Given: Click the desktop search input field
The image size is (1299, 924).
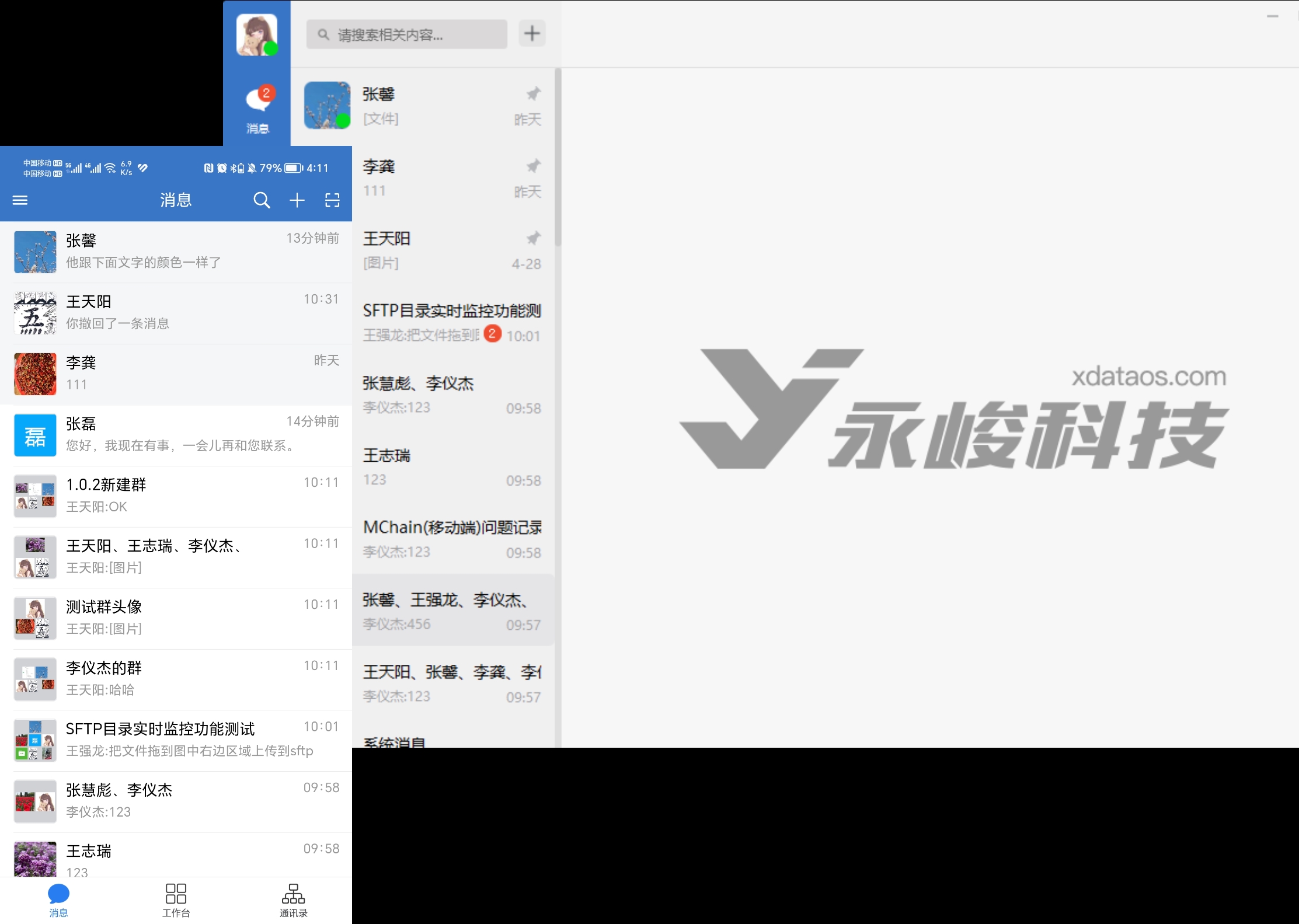Looking at the screenshot, I should tap(406, 34).
